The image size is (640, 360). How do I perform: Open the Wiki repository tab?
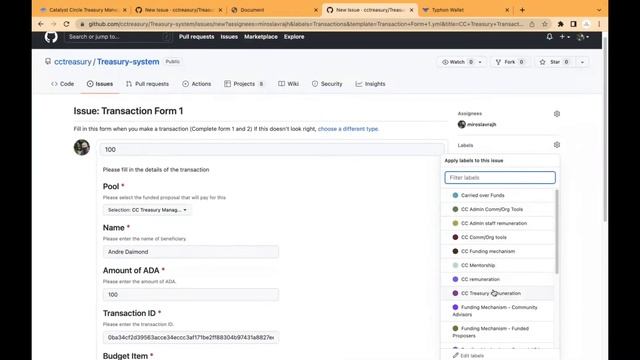[x=289, y=84]
